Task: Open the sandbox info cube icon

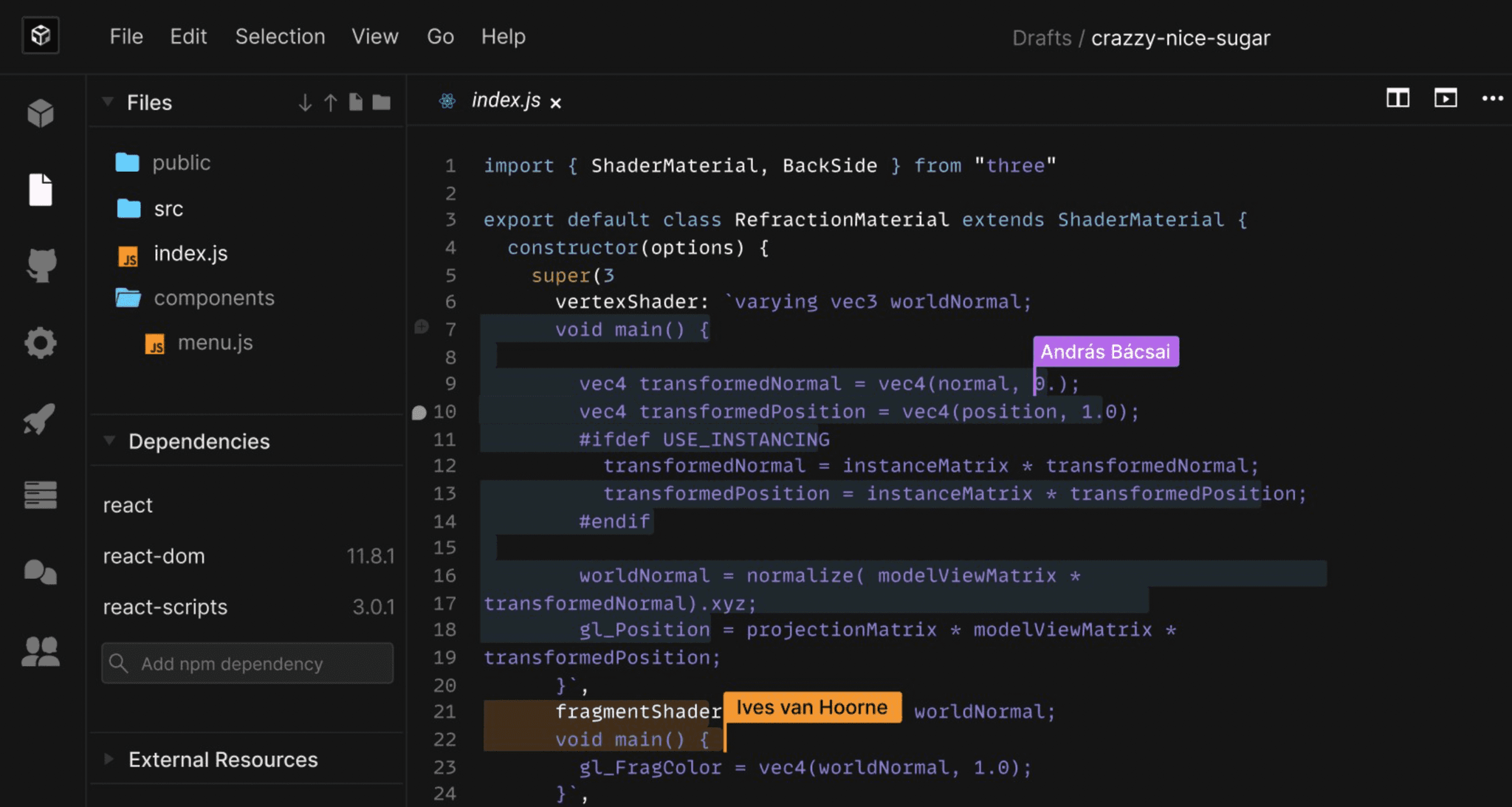Action: click(x=41, y=113)
